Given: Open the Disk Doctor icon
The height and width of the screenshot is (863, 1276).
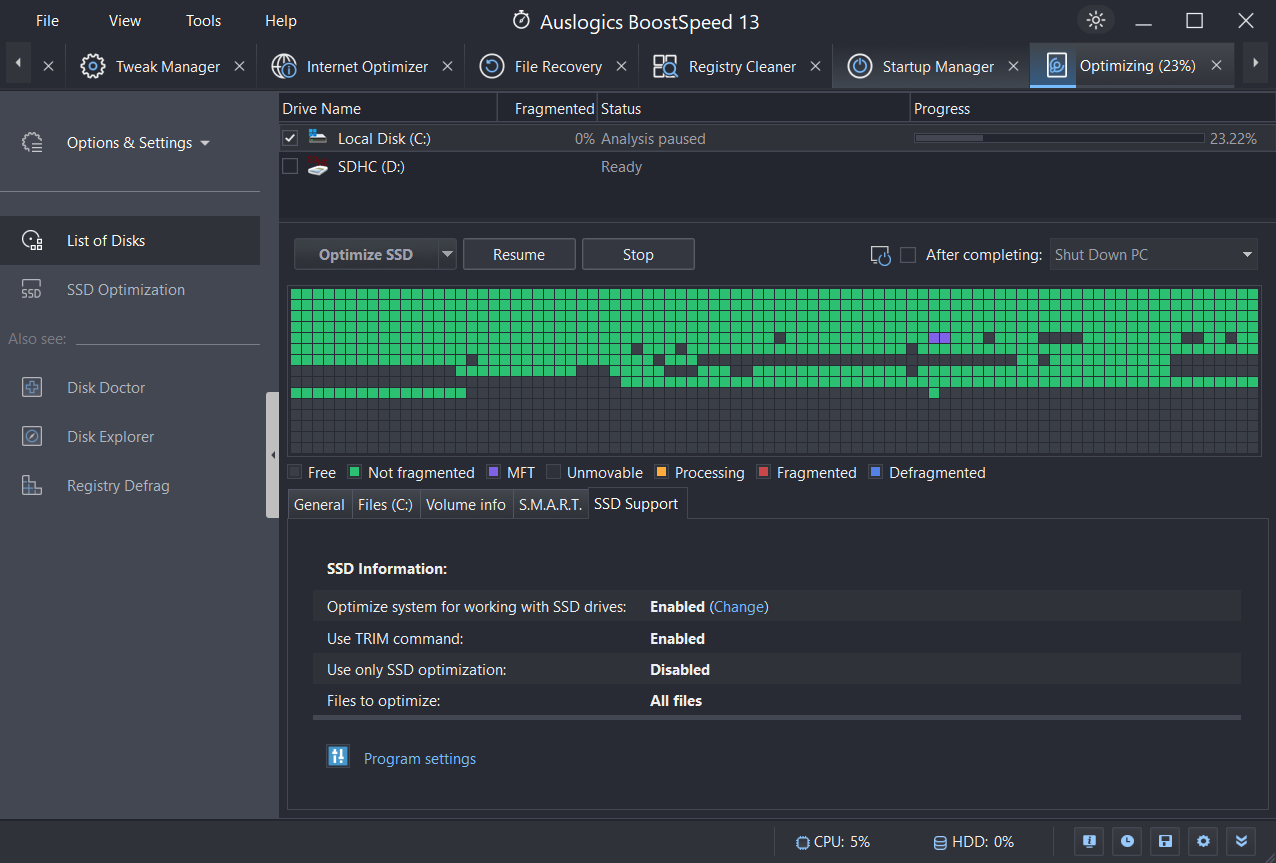Looking at the screenshot, I should 32,388.
